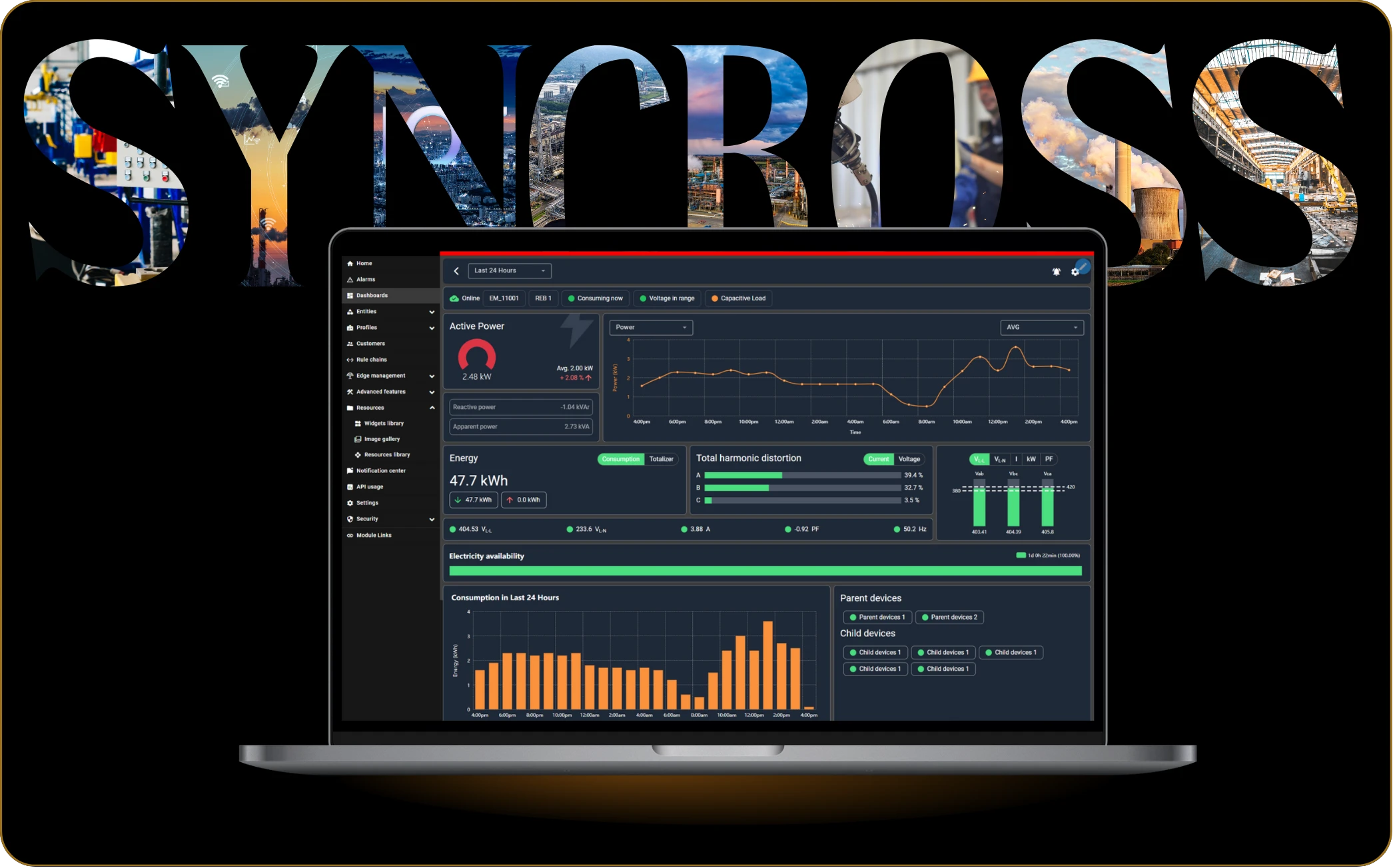Collapse the Resources menu chevron

point(432,408)
